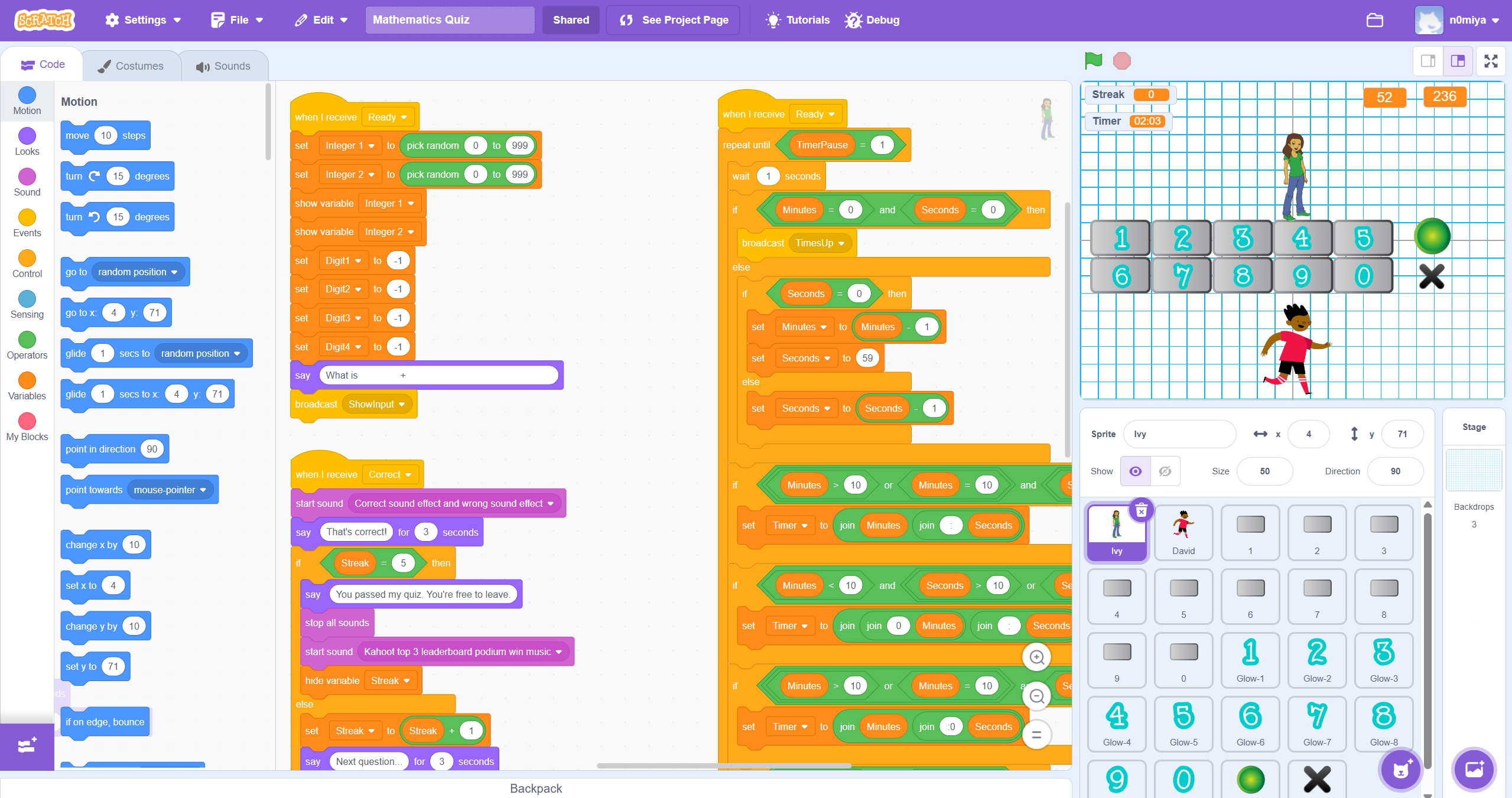Select the My Blocks category
The image size is (1512, 798).
point(27,427)
